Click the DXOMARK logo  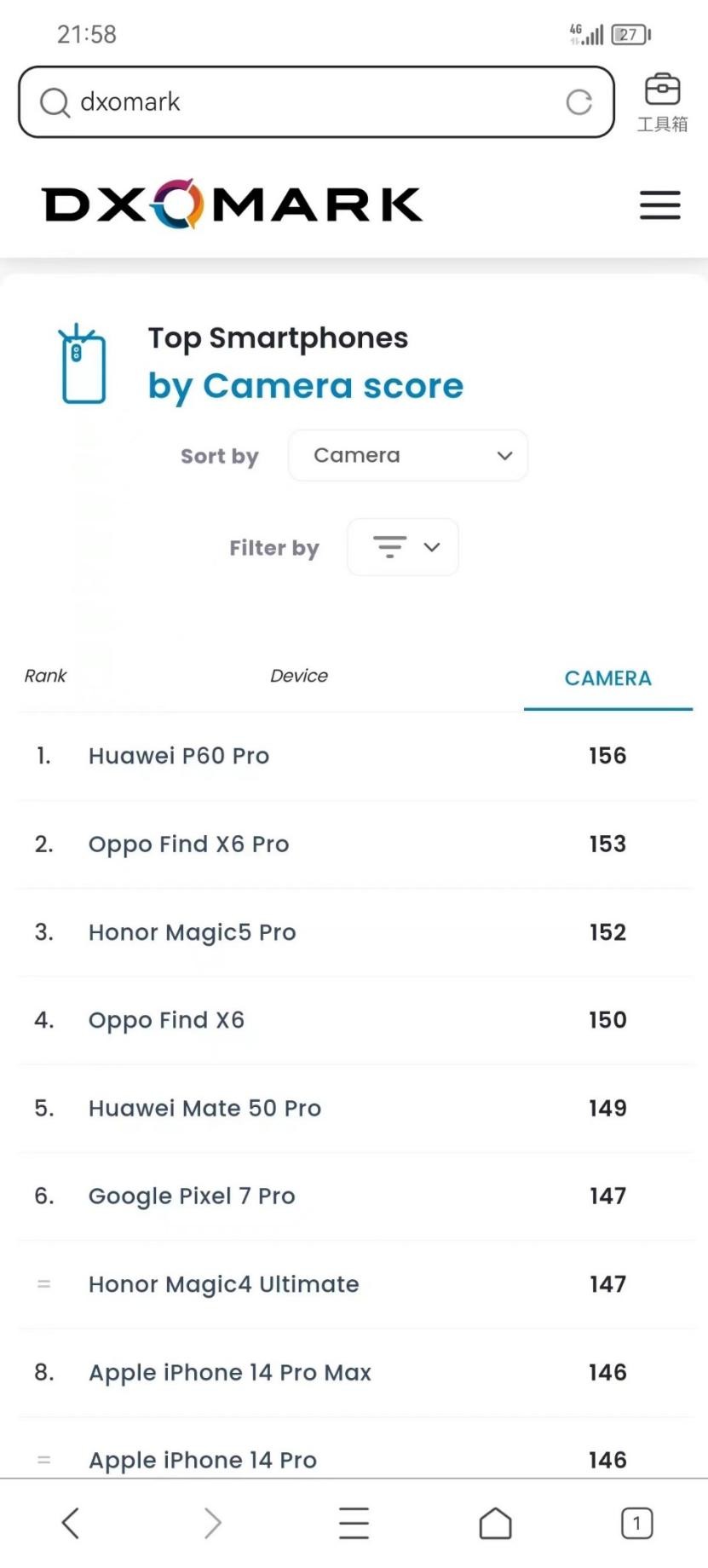(x=232, y=205)
